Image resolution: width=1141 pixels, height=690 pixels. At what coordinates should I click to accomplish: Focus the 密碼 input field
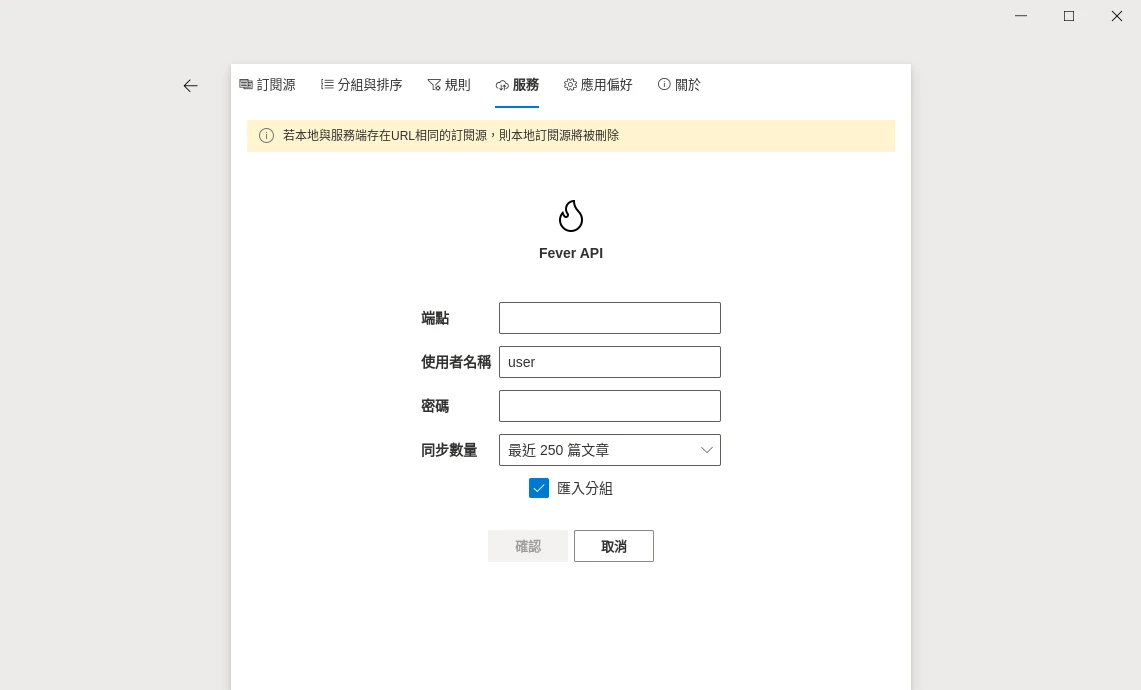[x=610, y=406]
